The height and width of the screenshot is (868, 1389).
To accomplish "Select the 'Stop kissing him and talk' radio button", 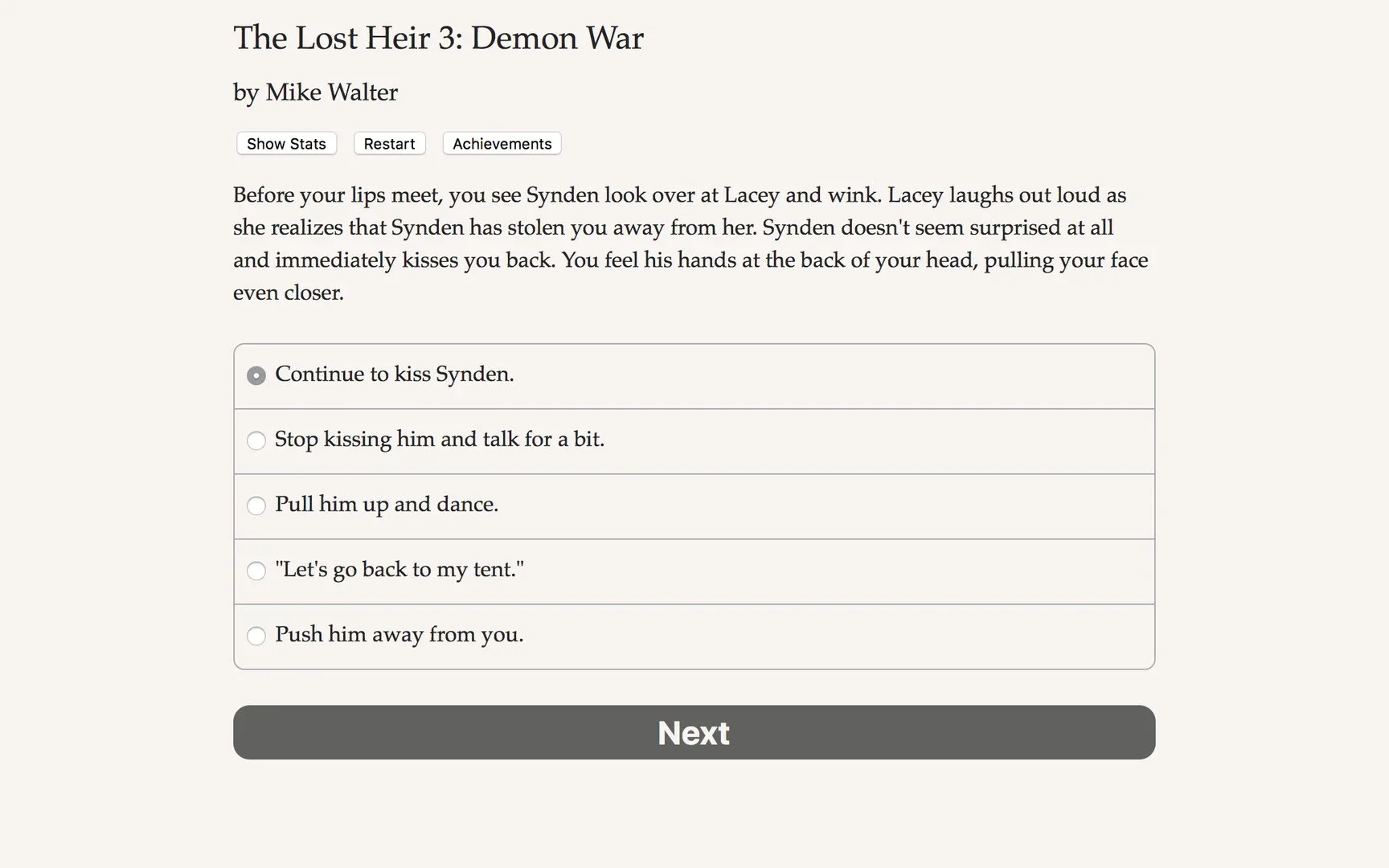I will click(256, 440).
